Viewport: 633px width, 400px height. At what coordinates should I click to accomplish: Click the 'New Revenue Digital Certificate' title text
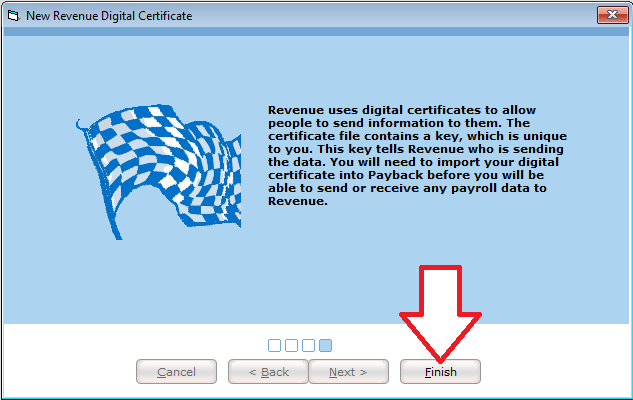tap(110, 16)
